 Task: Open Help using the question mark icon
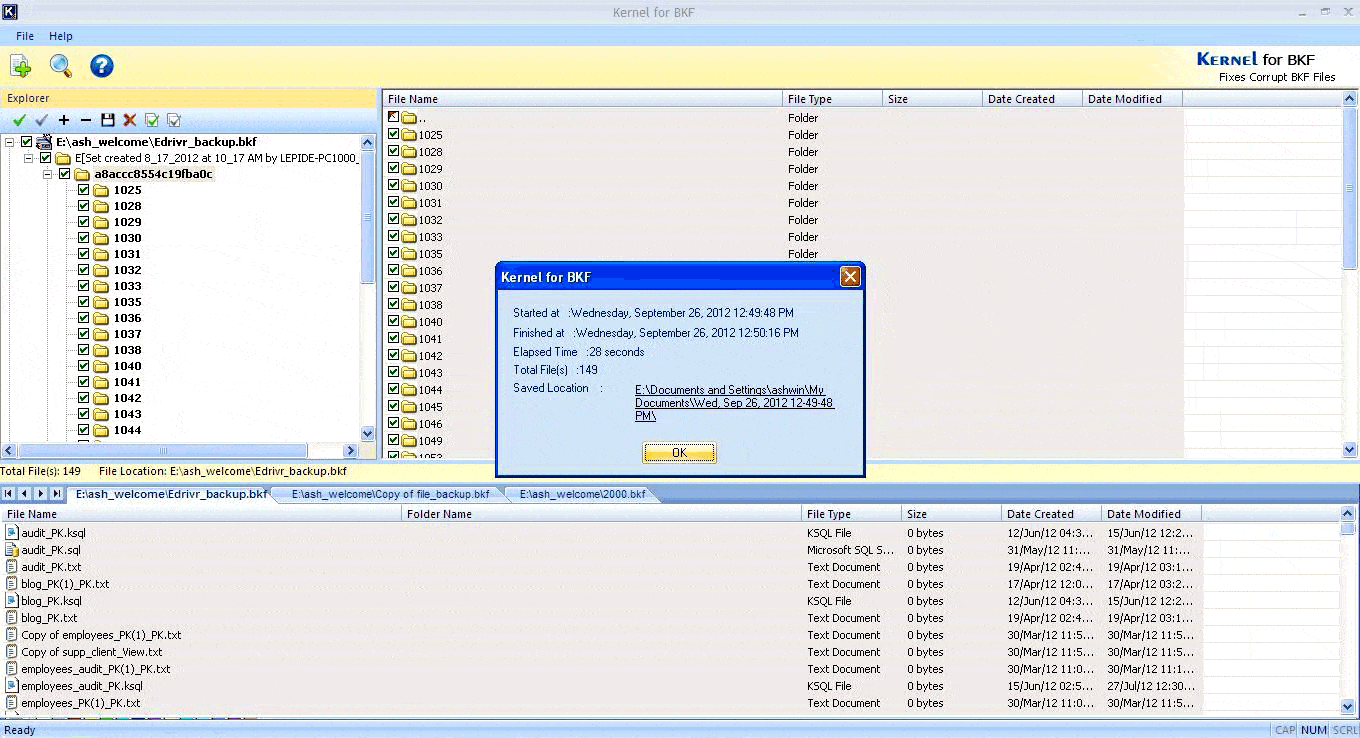[x=101, y=65]
